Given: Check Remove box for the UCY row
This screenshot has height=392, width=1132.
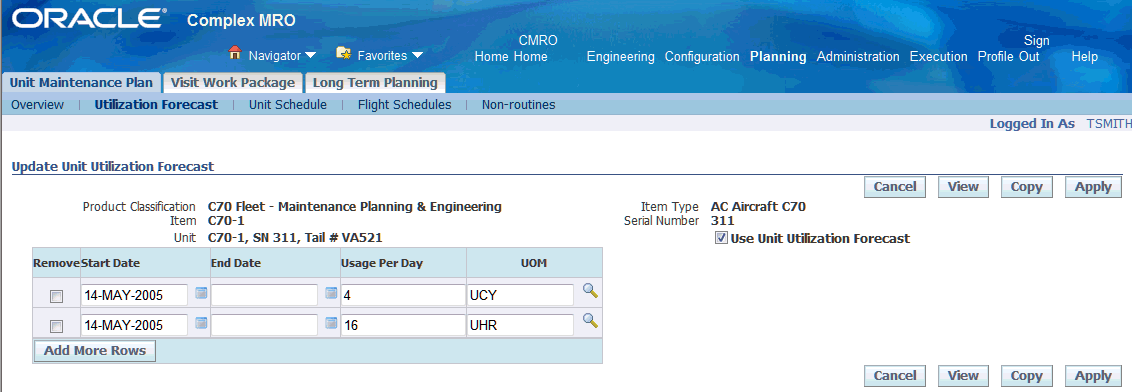Looking at the screenshot, I should pyautogui.click(x=56, y=296).
